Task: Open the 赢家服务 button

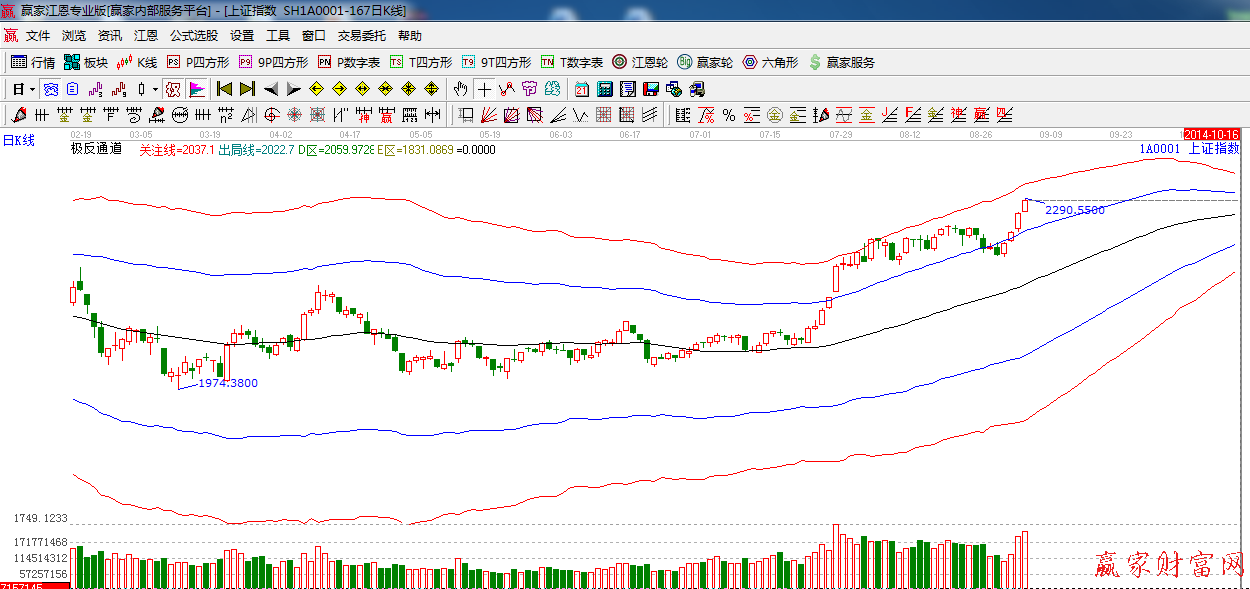Action: [x=841, y=62]
